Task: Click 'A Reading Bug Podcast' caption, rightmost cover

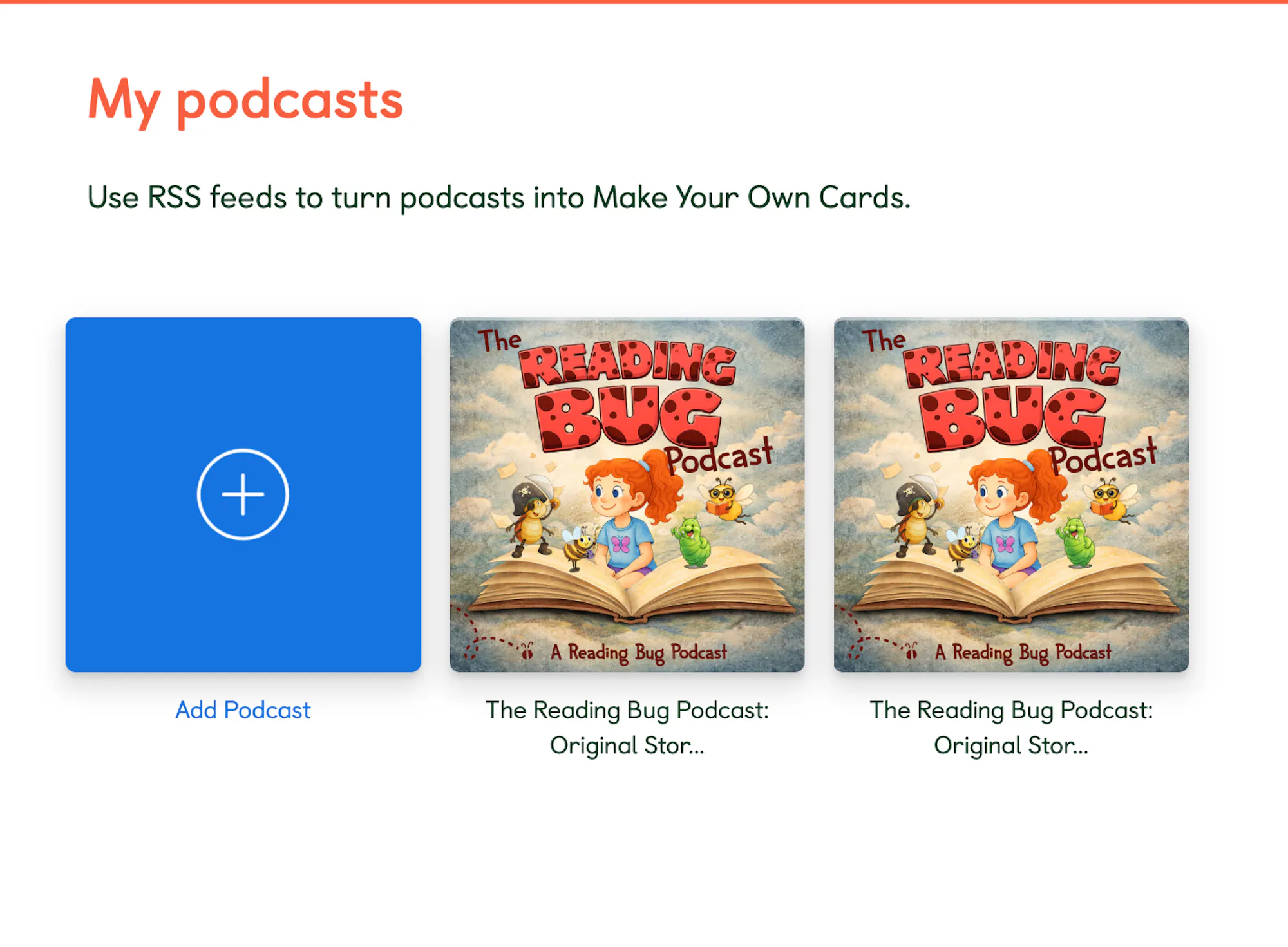Action: click(x=1023, y=653)
